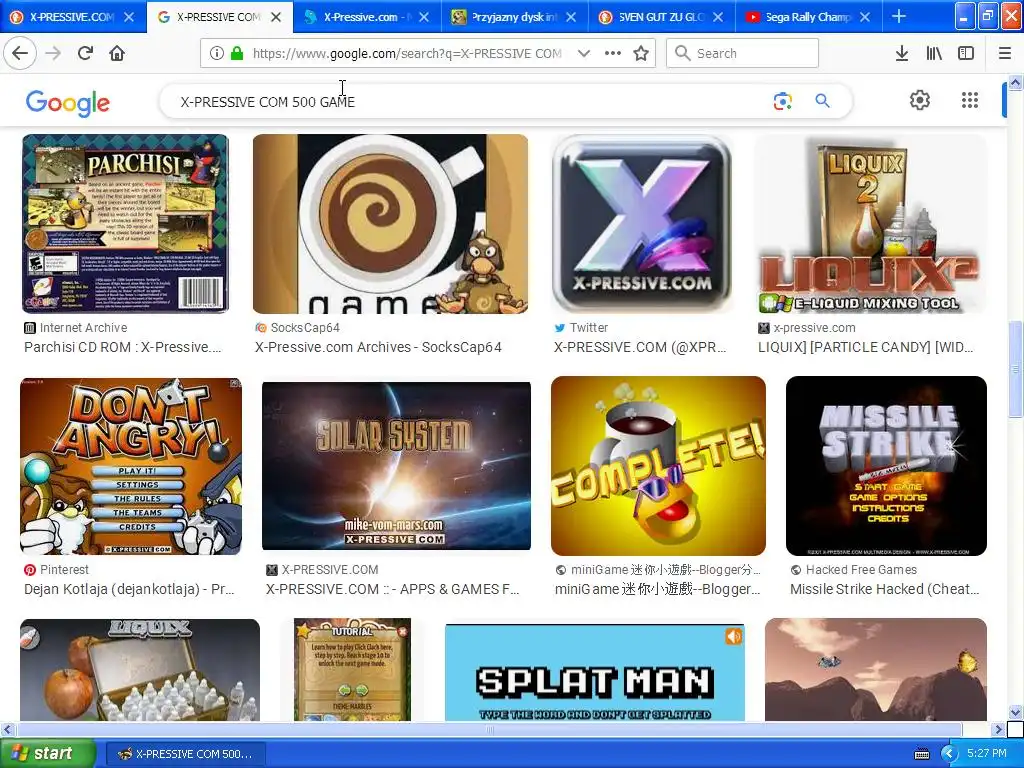Open Dejan Kotlaja Pinterest result link
This screenshot has width=1024, height=768.
point(129,589)
